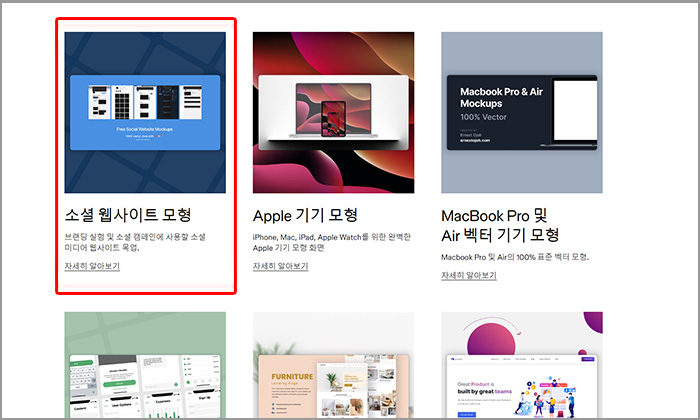The image size is (700, 420).
Task: Click the Apple 기기 모형 title
Action: tap(305, 216)
